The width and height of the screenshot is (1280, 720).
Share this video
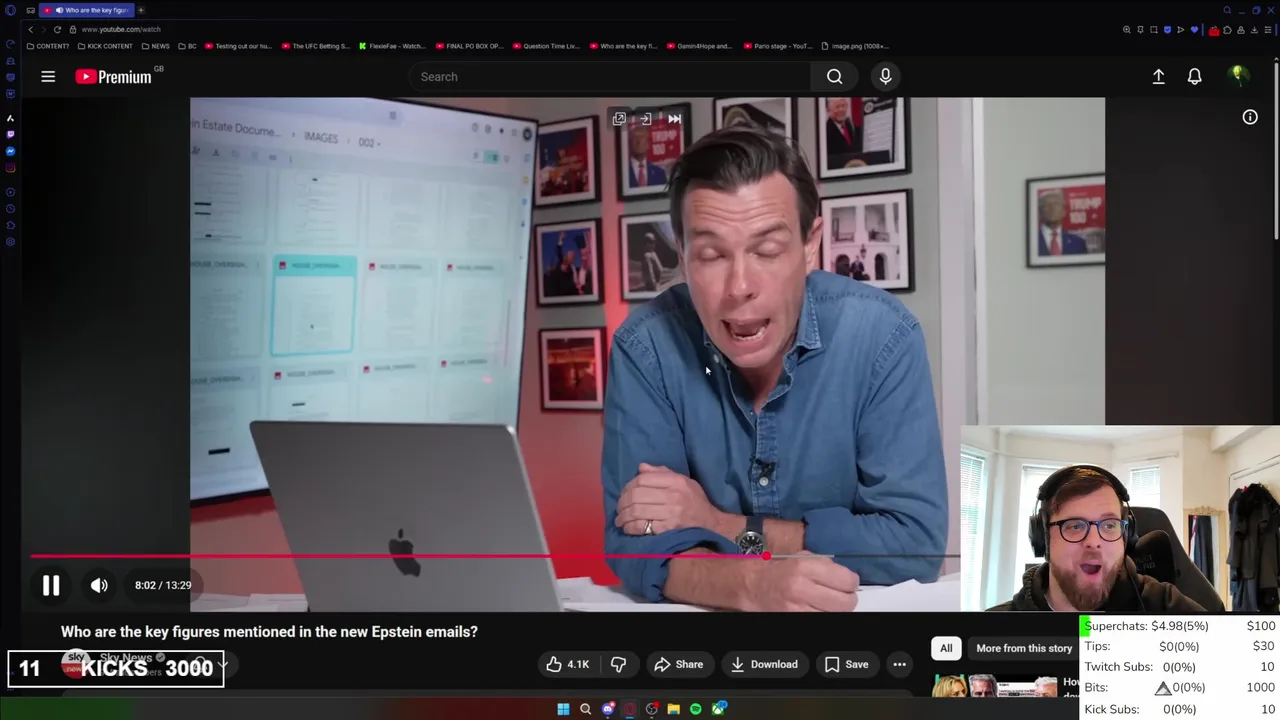[x=678, y=664]
